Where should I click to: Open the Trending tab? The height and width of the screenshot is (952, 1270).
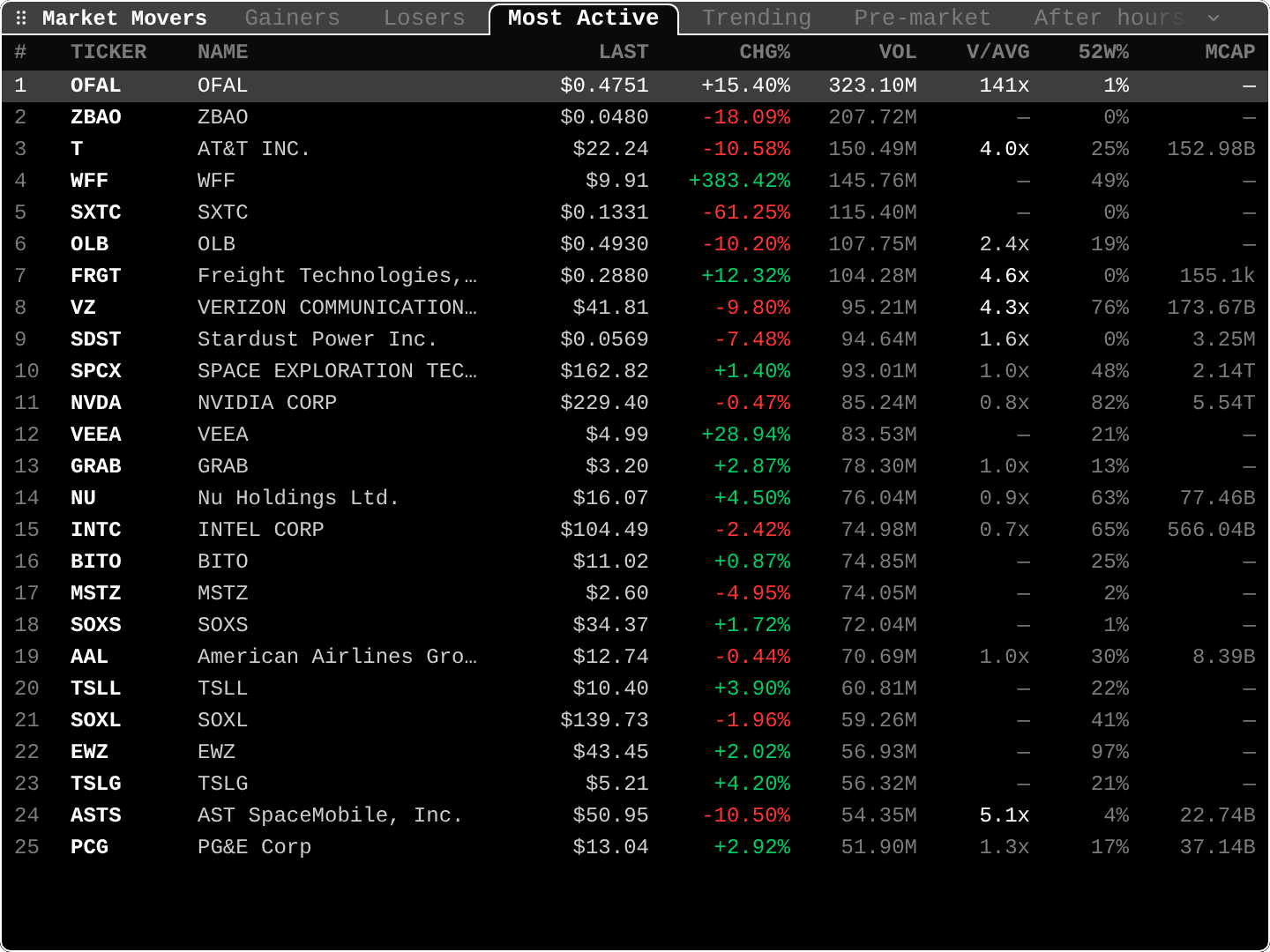(757, 18)
